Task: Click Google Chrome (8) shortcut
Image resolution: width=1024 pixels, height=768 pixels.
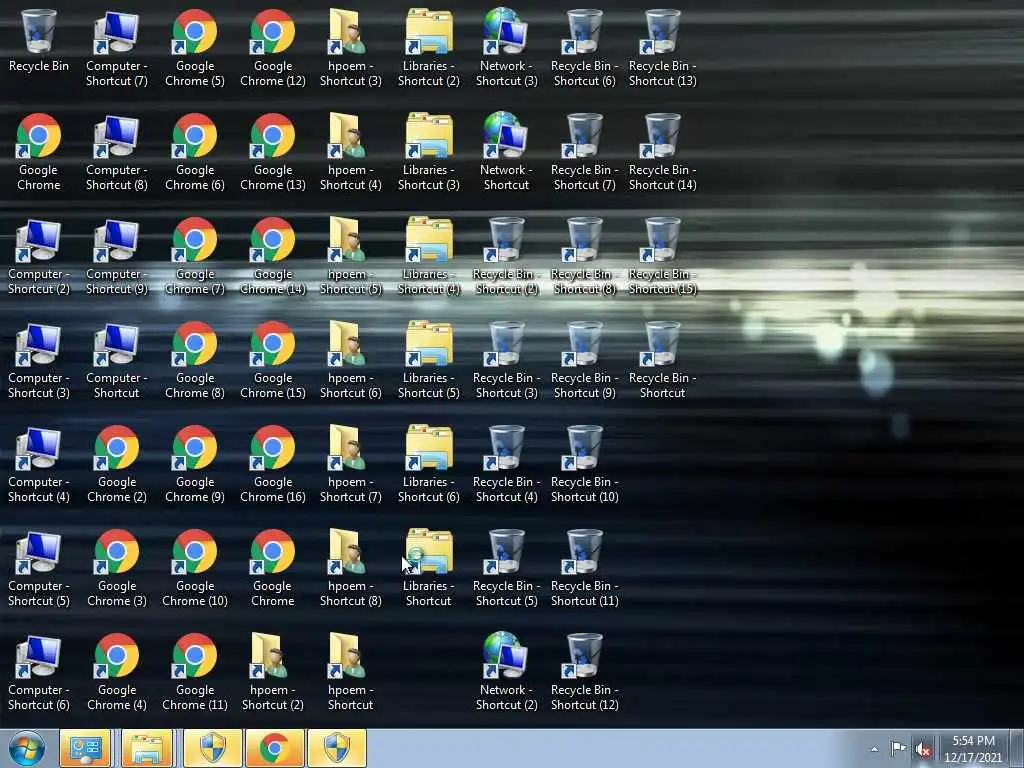Action: [195, 360]
